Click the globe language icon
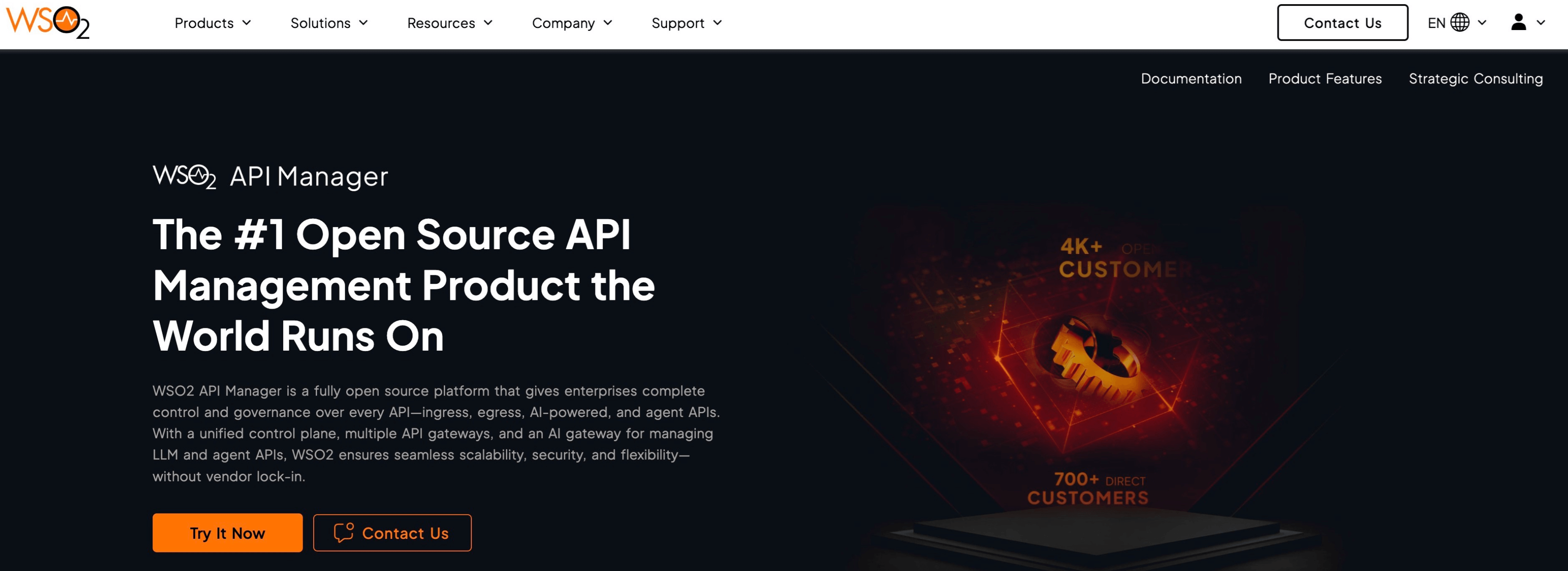This screenshot has height=571, width=1568. point(1460,22)
